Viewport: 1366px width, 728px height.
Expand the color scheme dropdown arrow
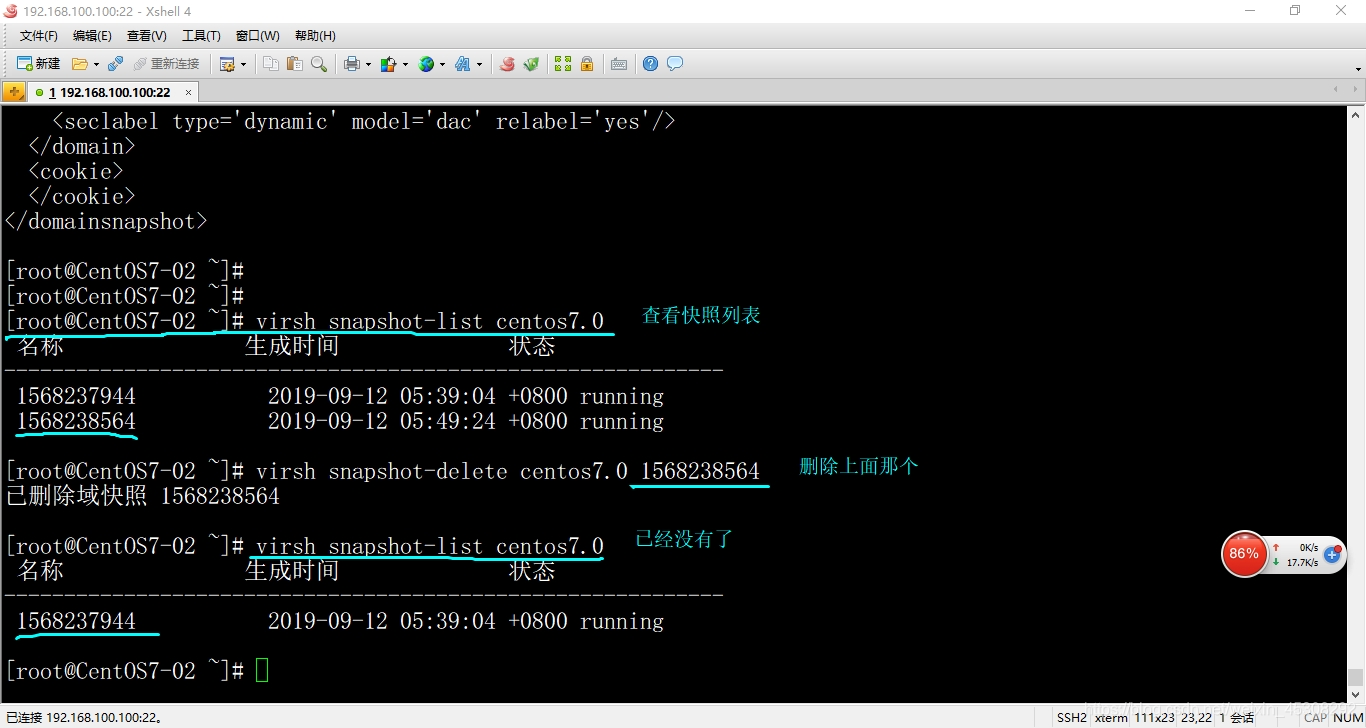[405, 64]
